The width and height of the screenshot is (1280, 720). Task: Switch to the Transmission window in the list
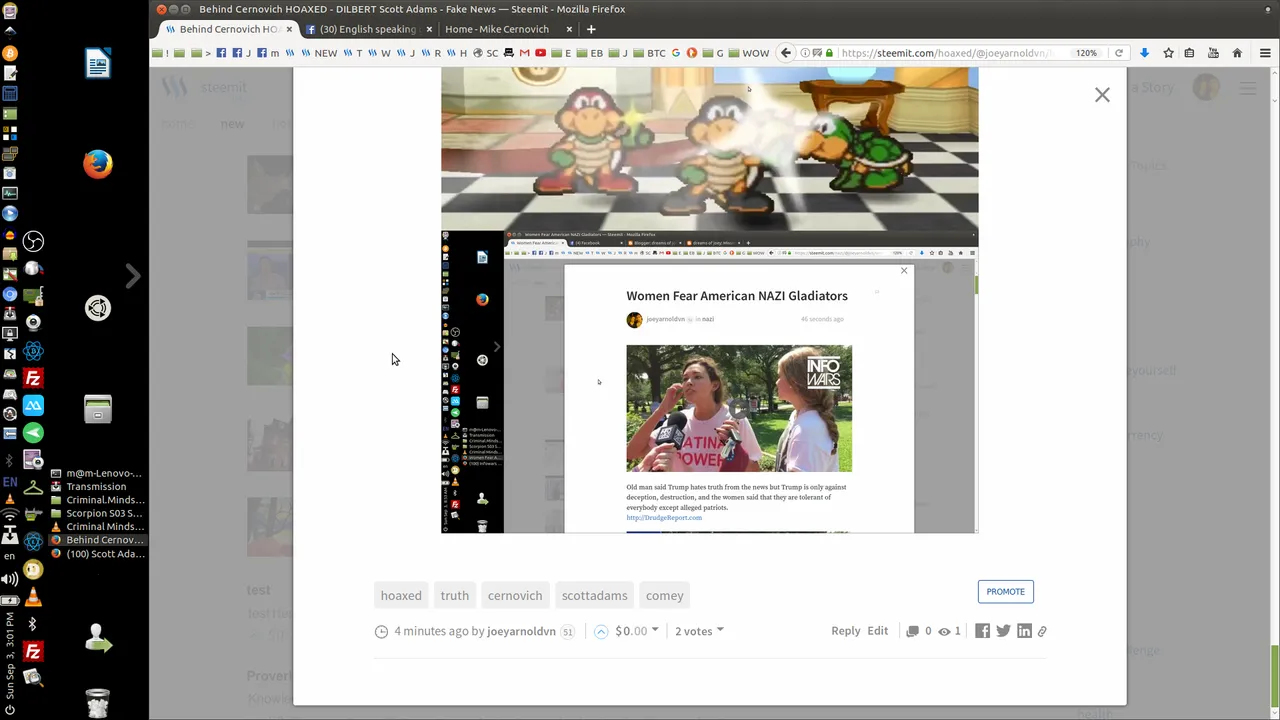(x=95, y=487)
